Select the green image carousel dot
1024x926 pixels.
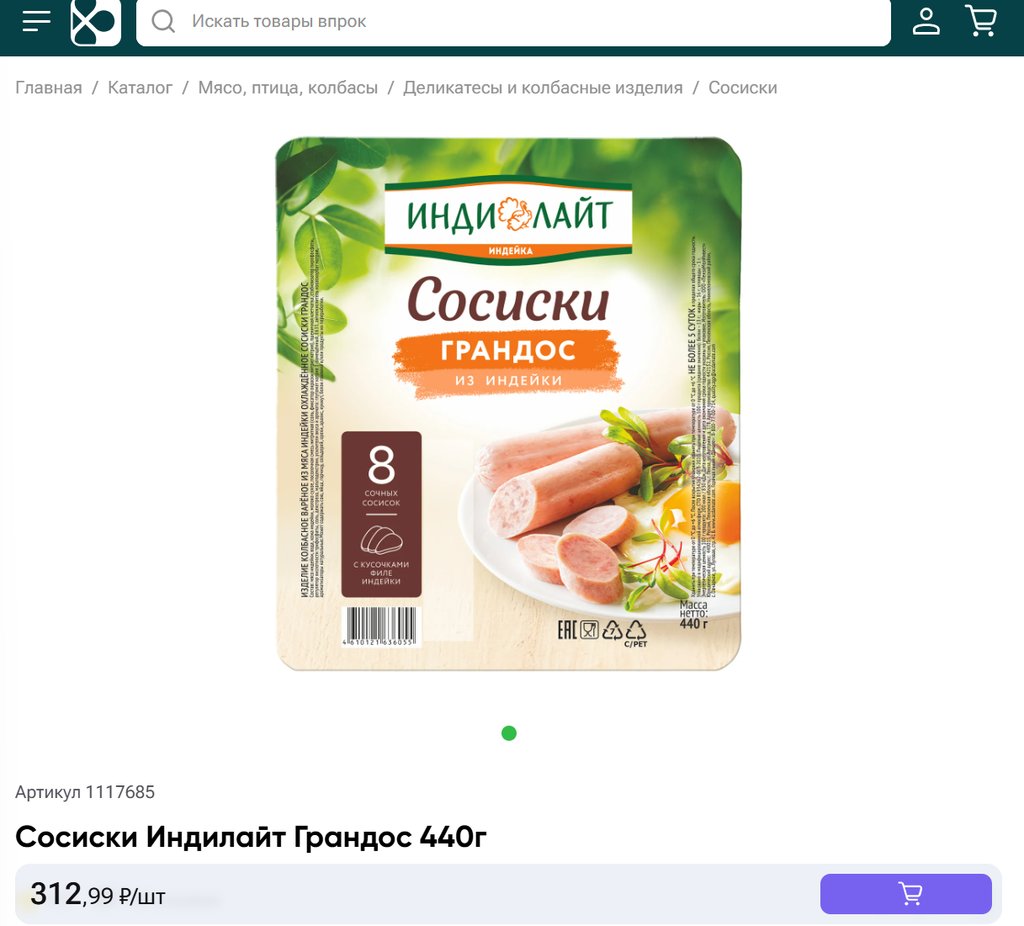[x=509, y=733]
